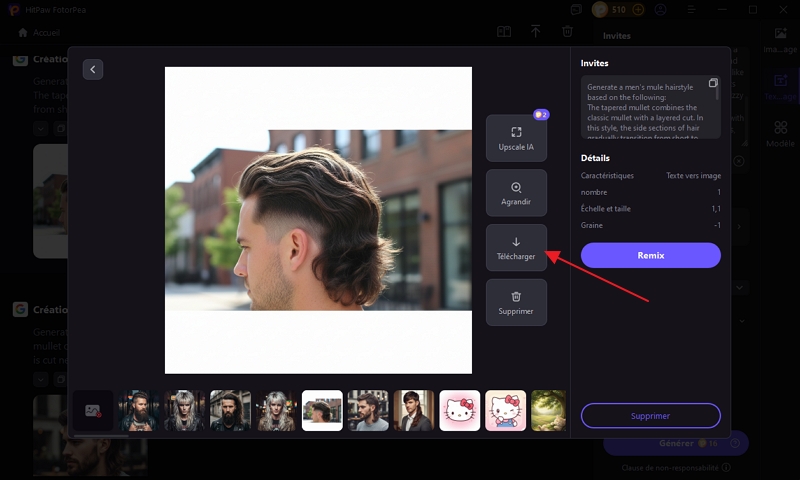Open the user account profile icon

pyautogui.click(x=660, y=10)
